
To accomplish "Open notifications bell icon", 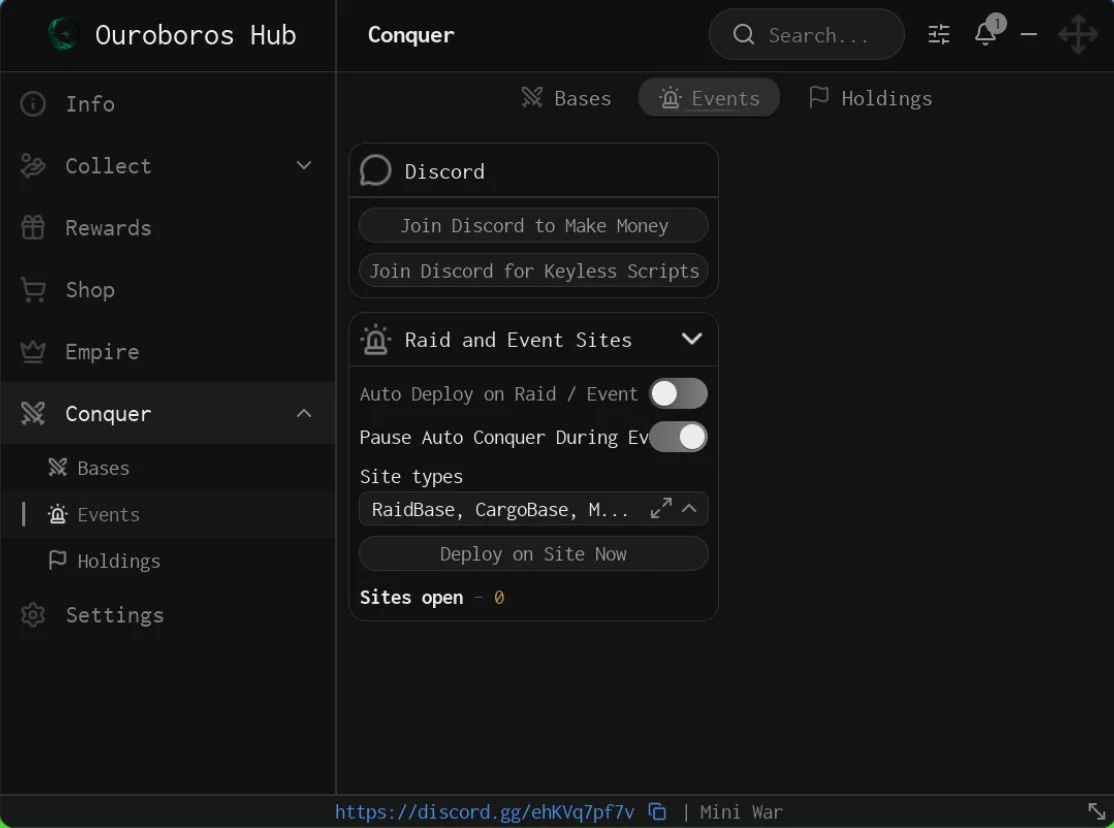I will pyautogui.click(x=985, y=33).
